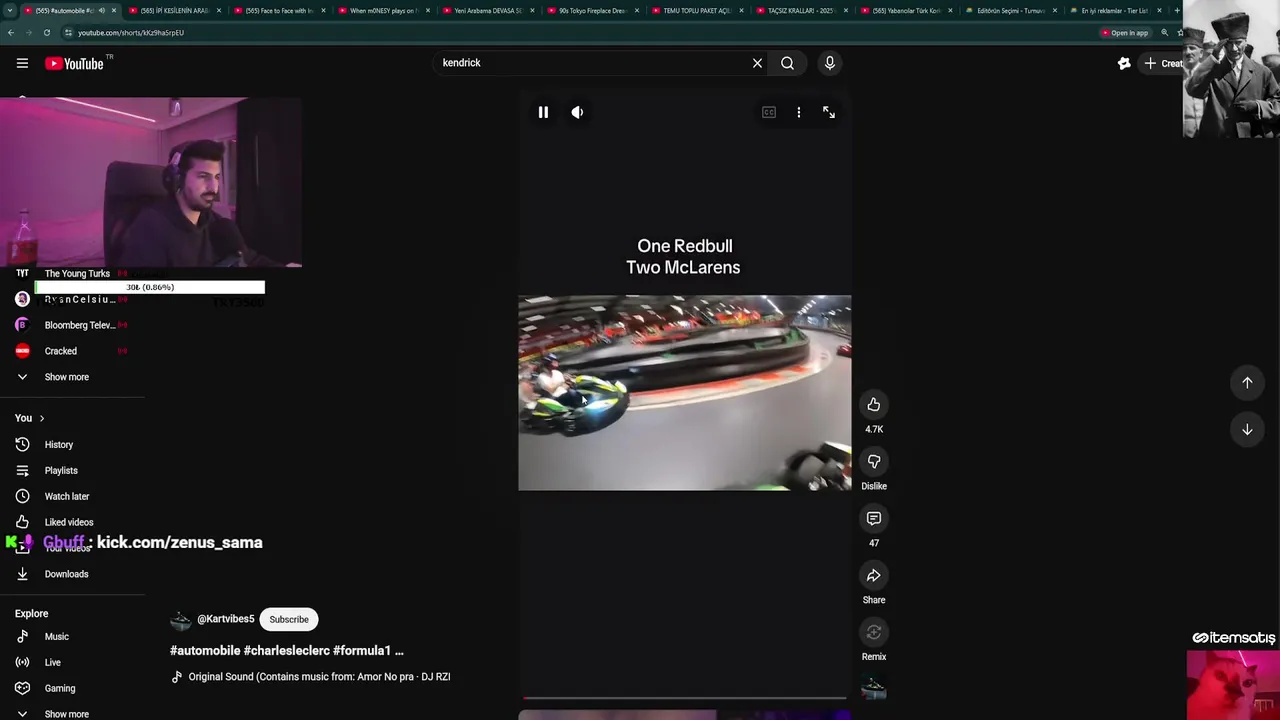Open the sound thumbnail below Remix
1280x720 pixels.
tap(874, 688)
